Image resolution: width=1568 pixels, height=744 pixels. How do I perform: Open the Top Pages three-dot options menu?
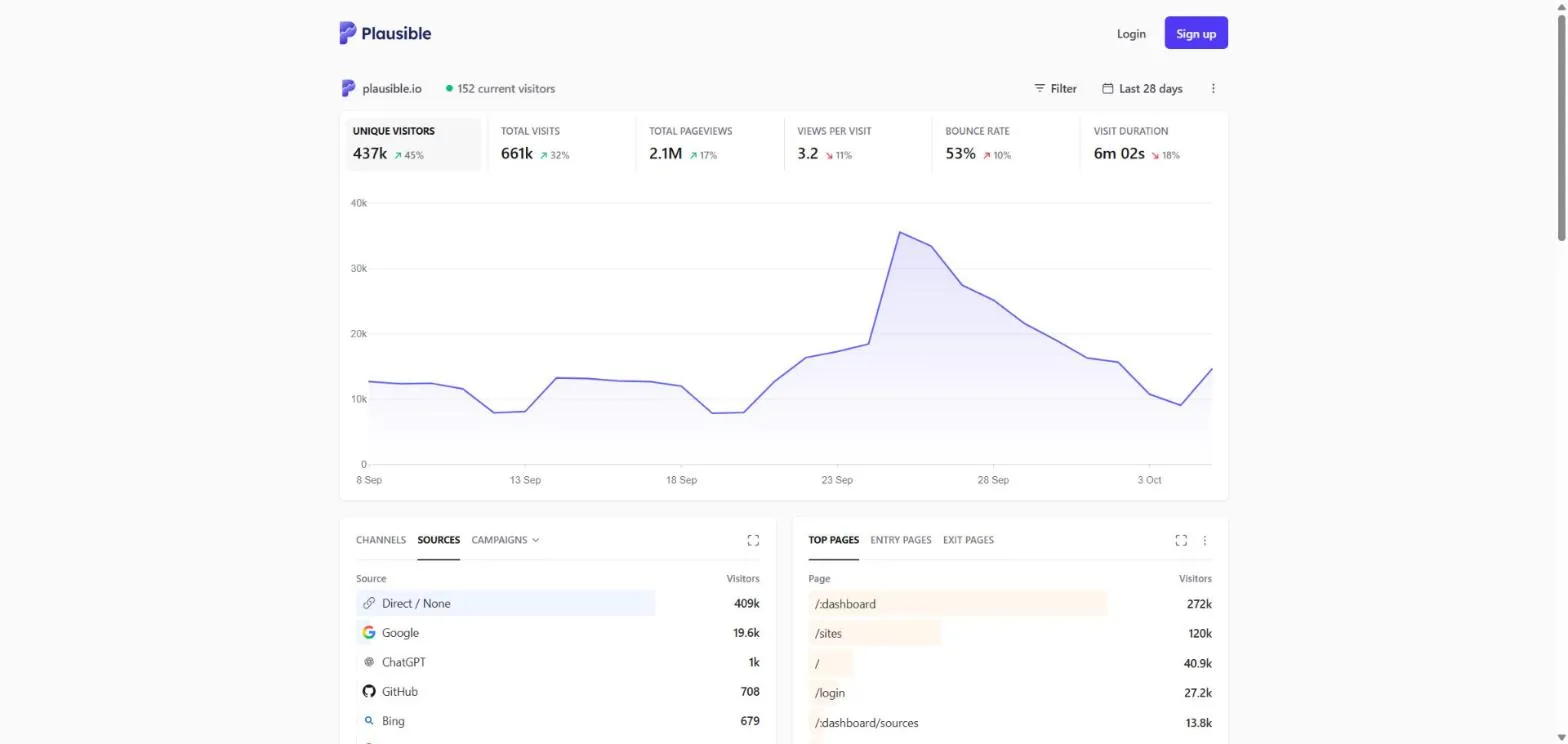[1205, 540]
